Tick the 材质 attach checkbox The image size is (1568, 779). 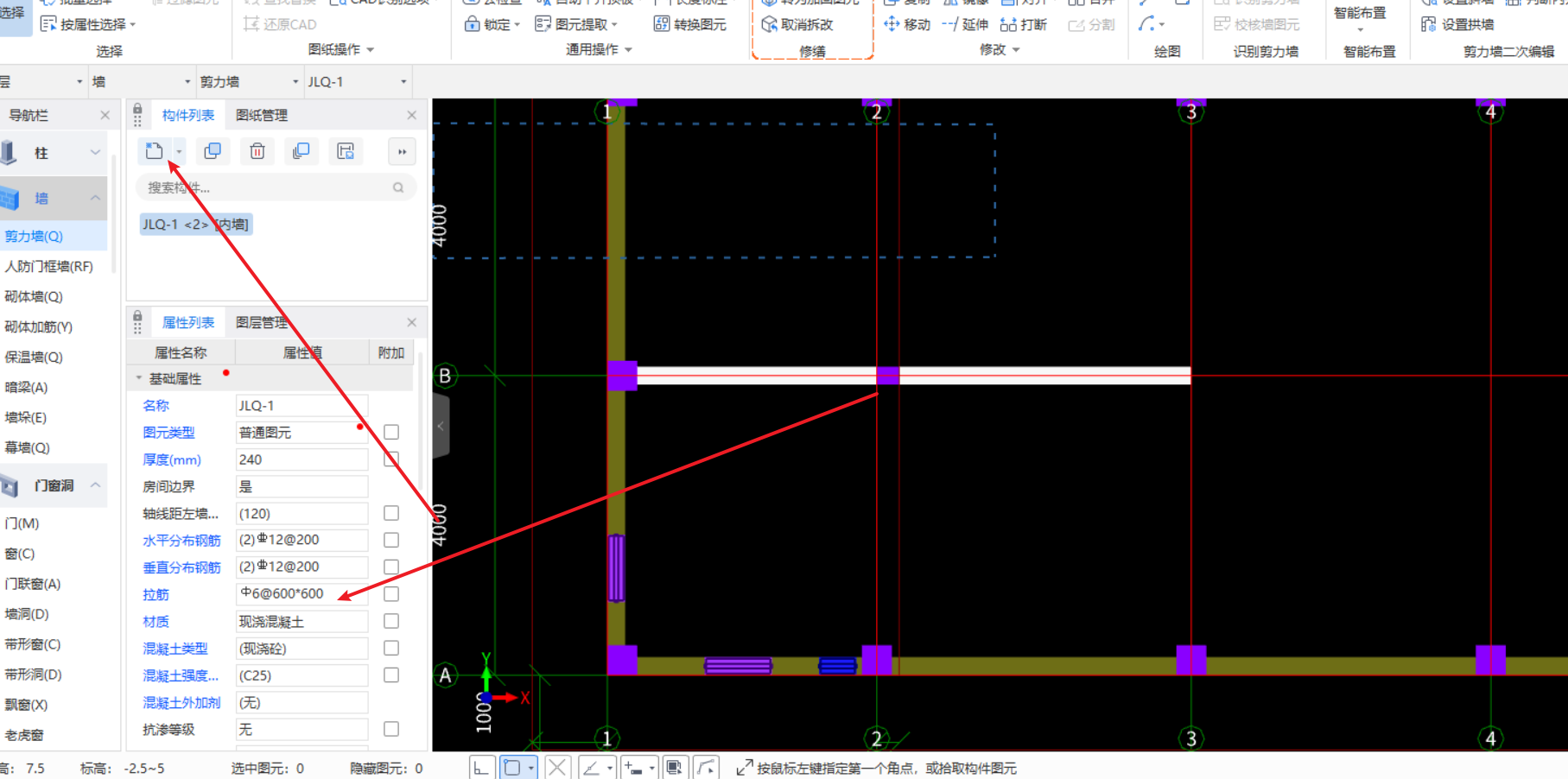tap(391, 621)
